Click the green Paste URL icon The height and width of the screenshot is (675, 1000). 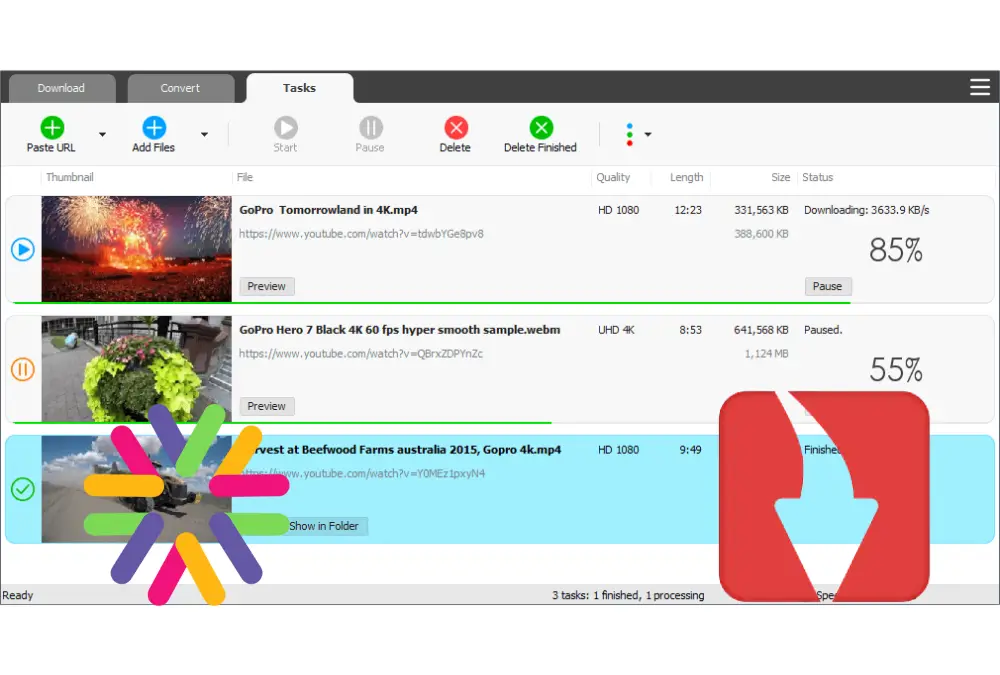click(52, 128)
